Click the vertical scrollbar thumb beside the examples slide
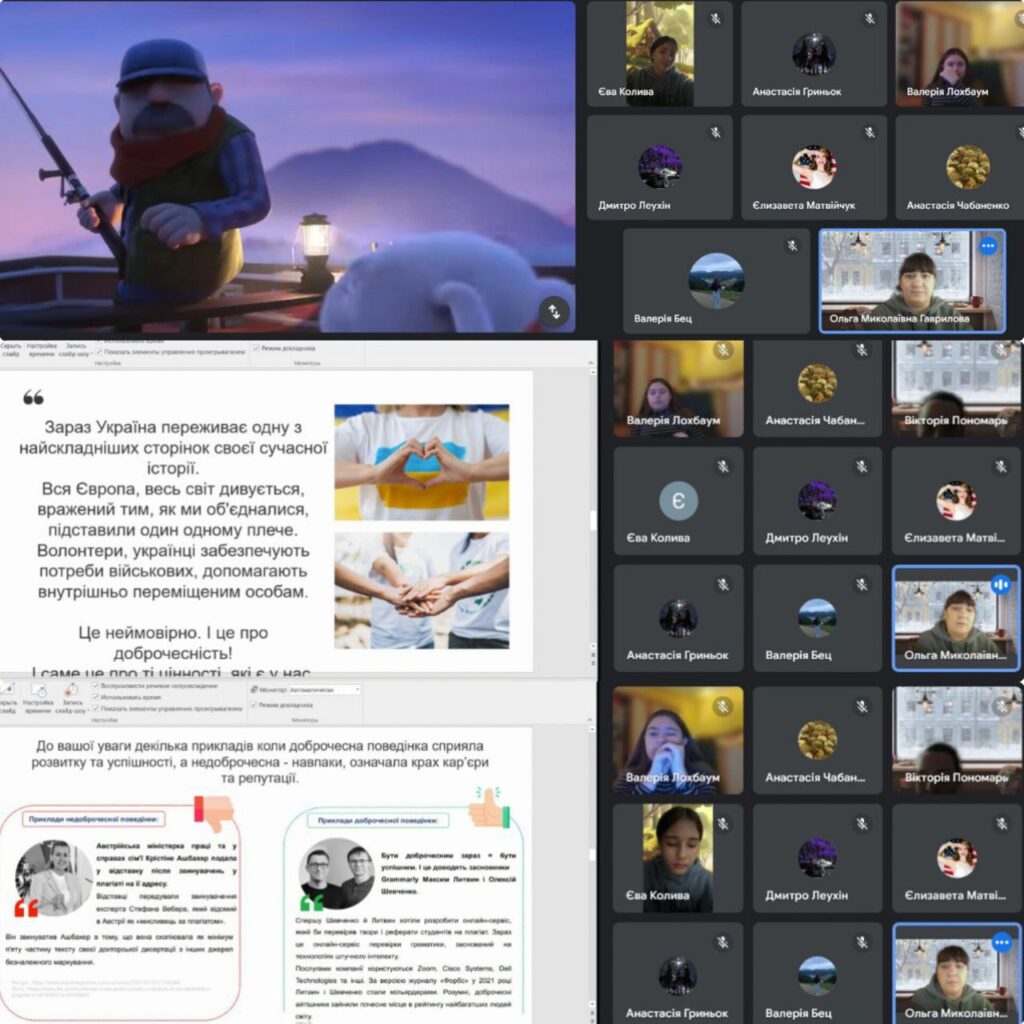Screen dimensions: 1024x1024 [593, 854]
